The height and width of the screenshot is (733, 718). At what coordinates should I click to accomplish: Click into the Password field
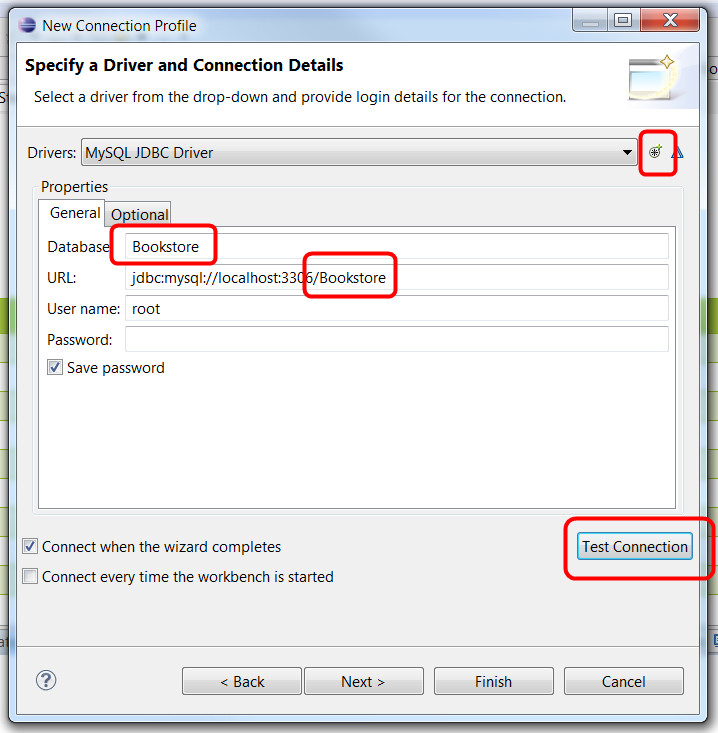click(x=396, y=339)
